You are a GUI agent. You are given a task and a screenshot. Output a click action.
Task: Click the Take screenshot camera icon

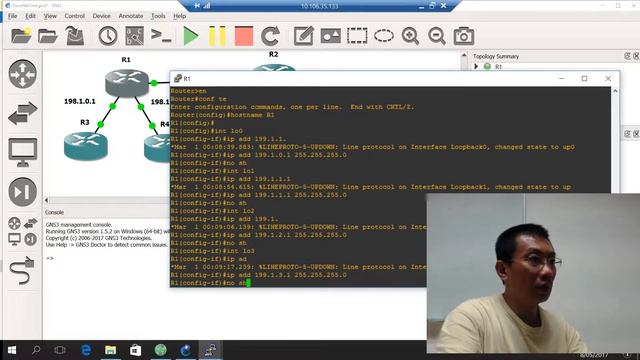pyautogui.click(x=464, y=36)
